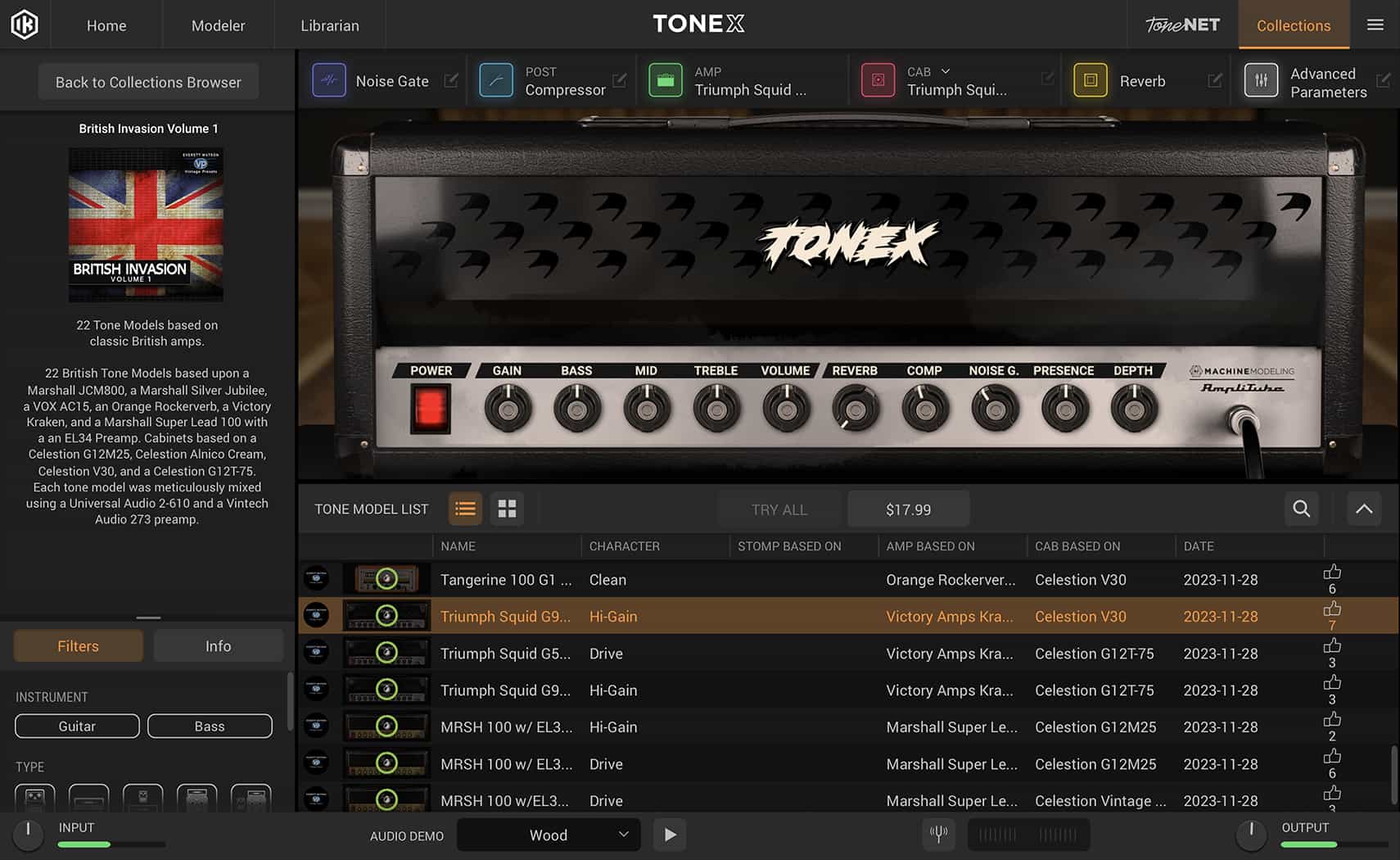Screen dimensions: 1400x860
Task: Switch tone model list to grid view
Action: coord(507,509)
